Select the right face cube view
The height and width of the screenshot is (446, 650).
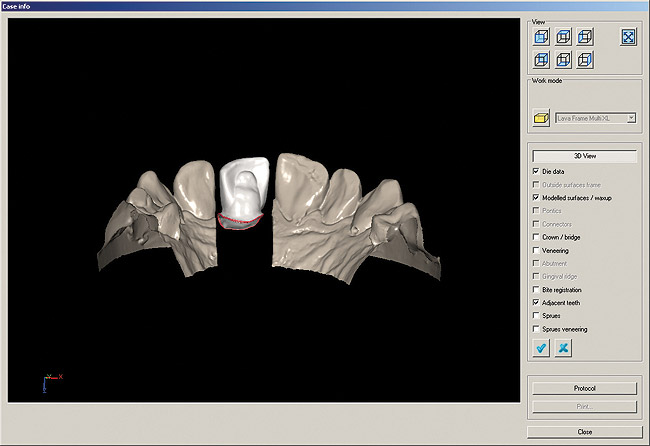[585, 59]
